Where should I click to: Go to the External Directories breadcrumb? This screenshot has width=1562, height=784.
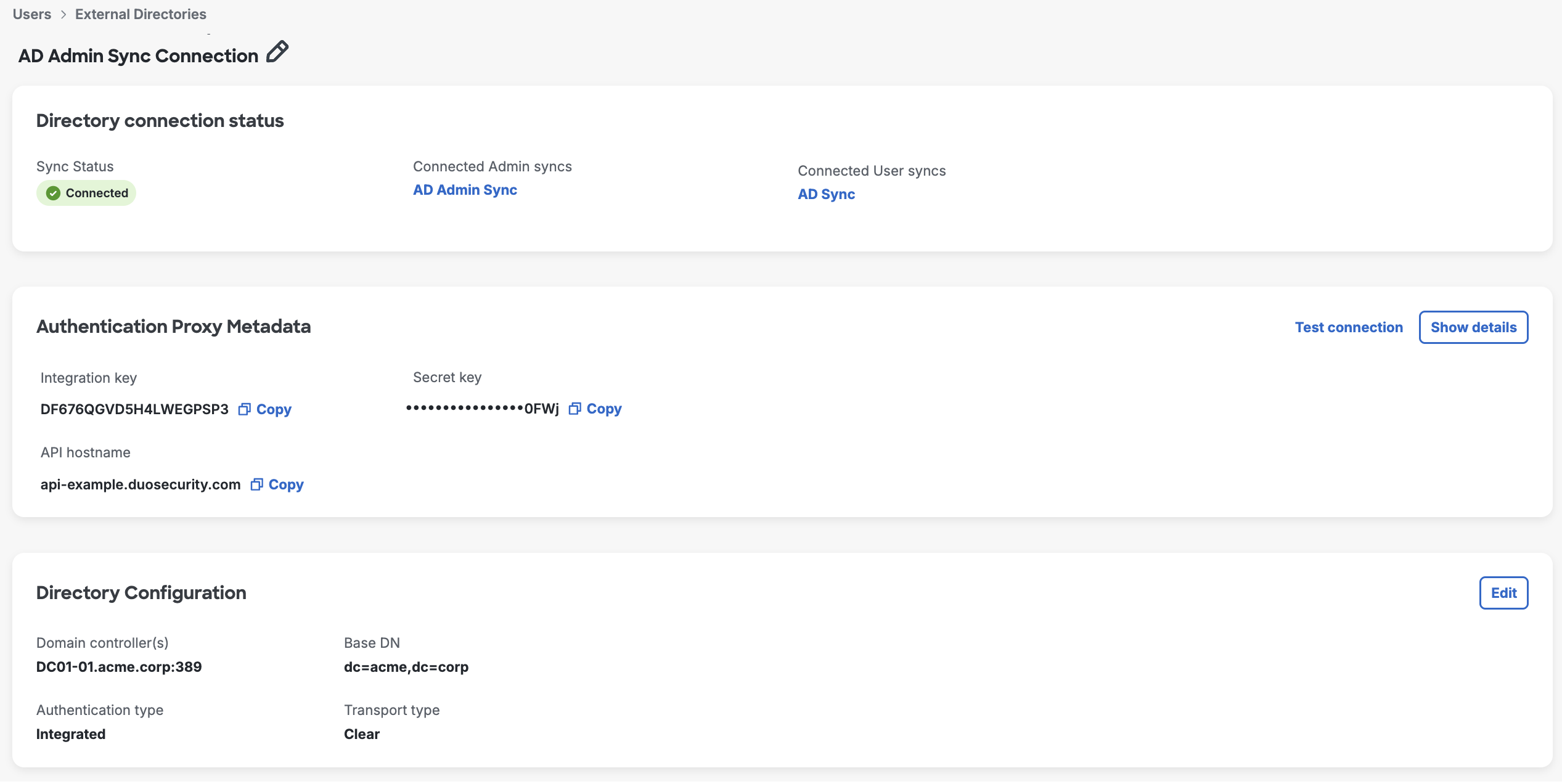tap(141, 14)
